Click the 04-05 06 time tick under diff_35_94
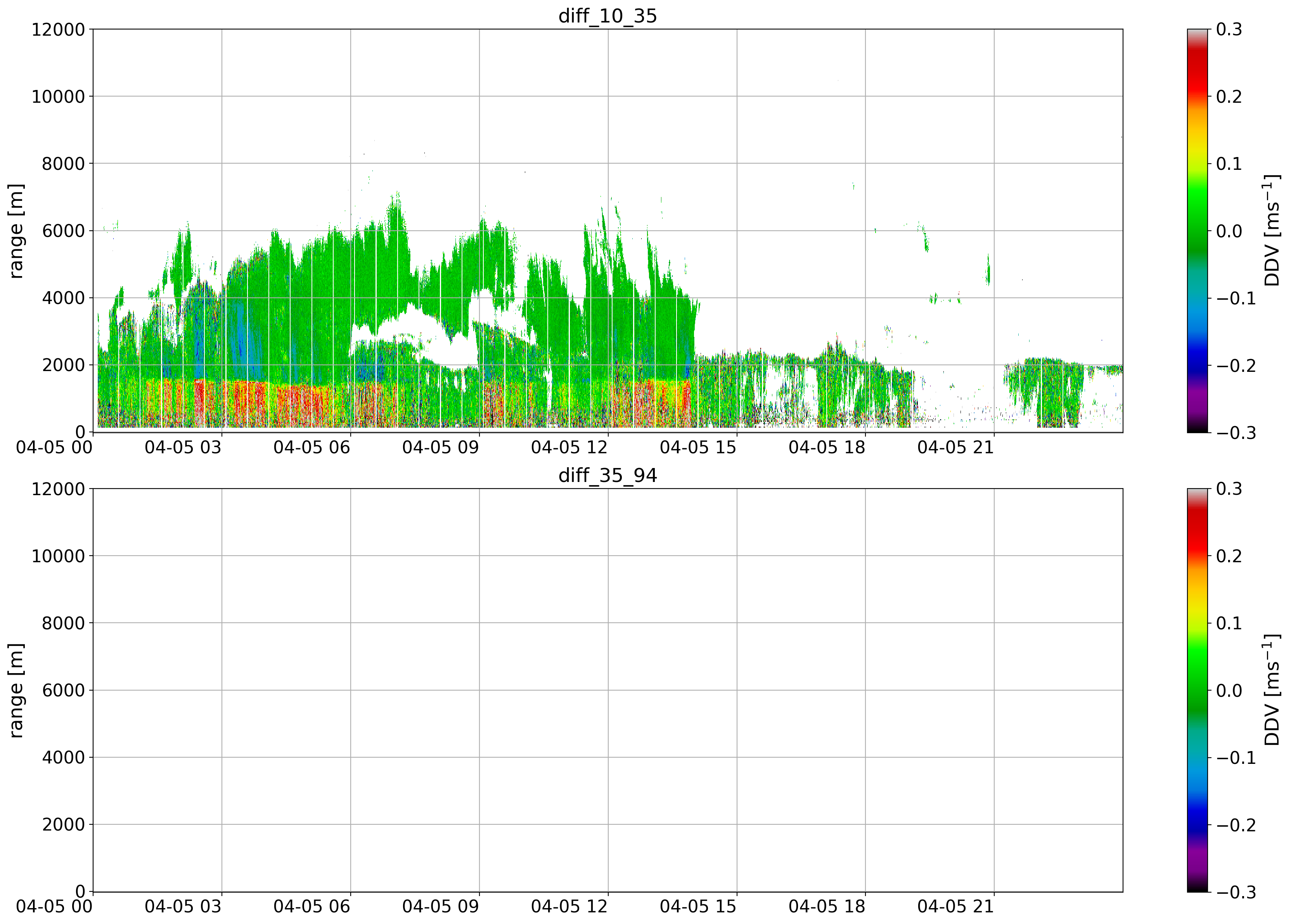 tap(312, 907)
